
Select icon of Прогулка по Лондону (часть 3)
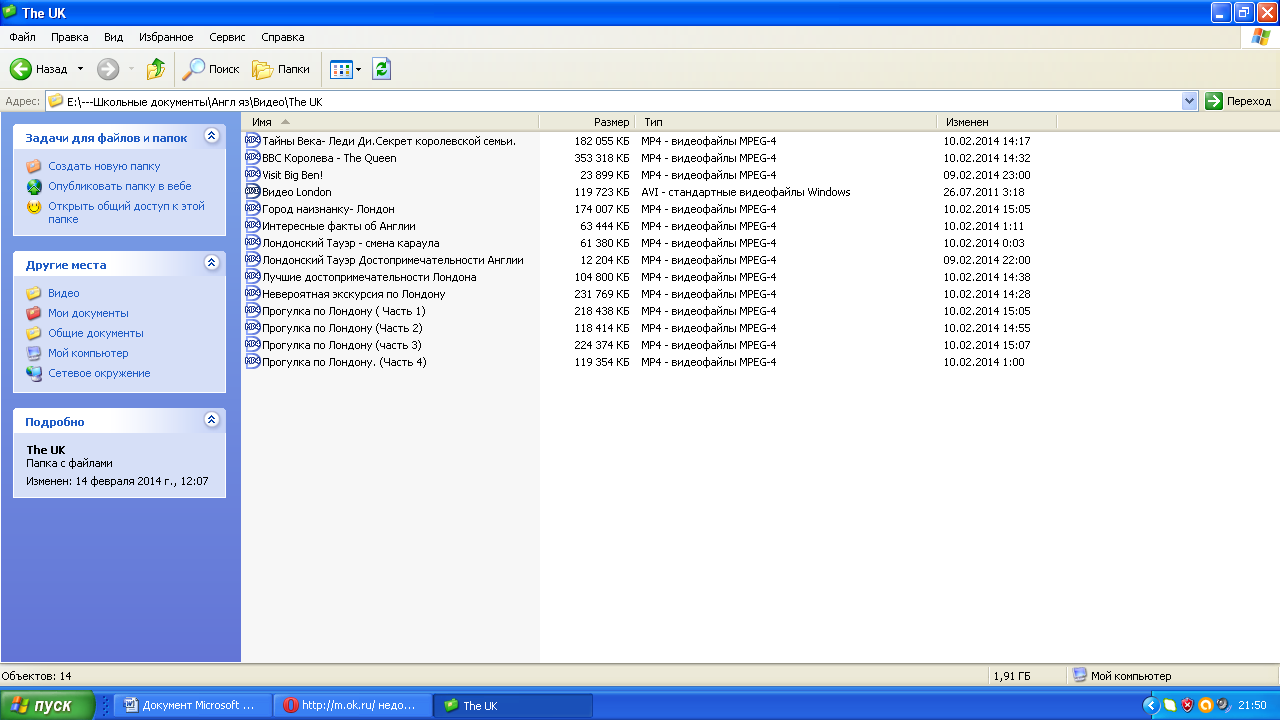tap(253, 345)
